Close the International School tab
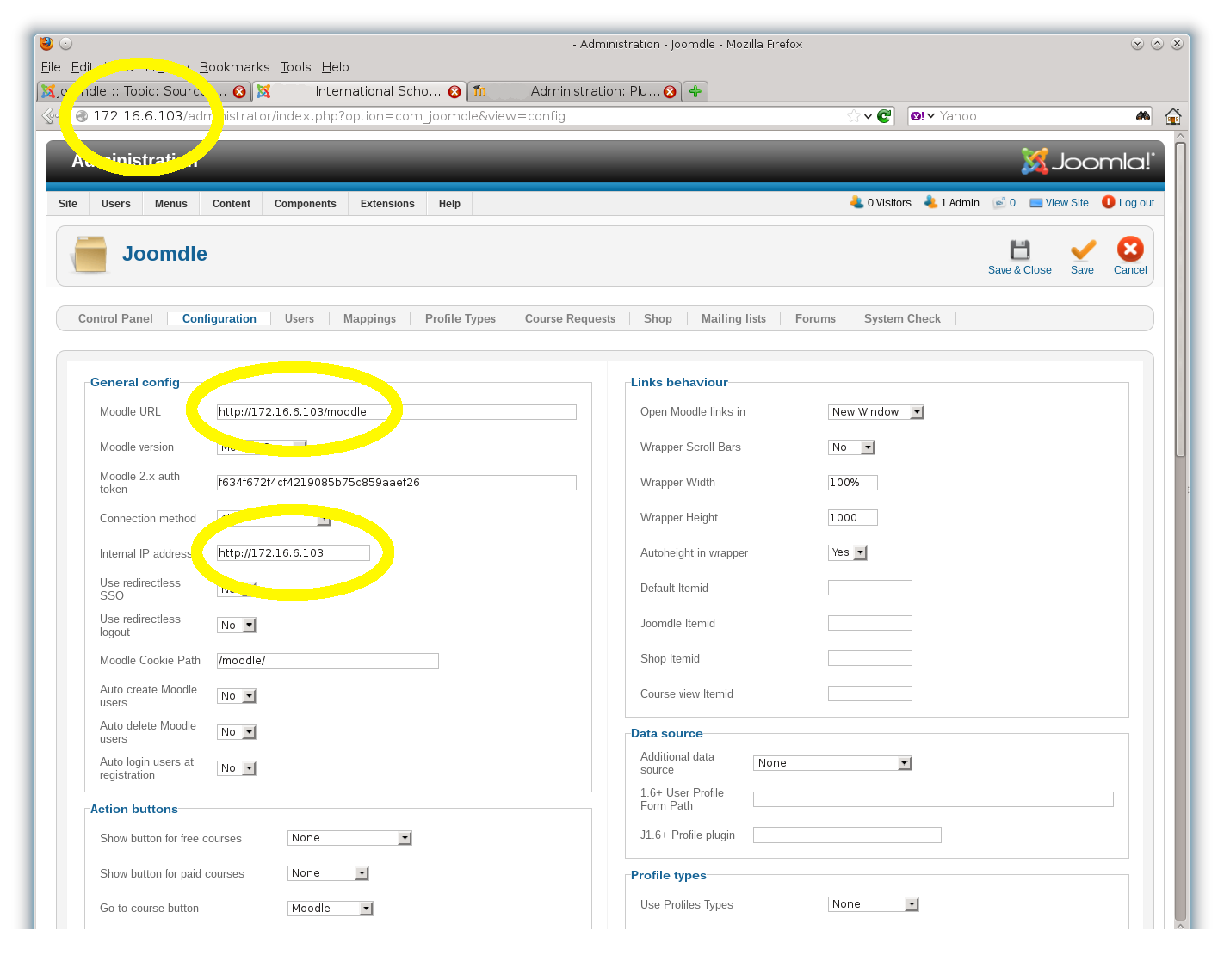This screenshot has height=980, width=1224. click(x=454, y=92)
